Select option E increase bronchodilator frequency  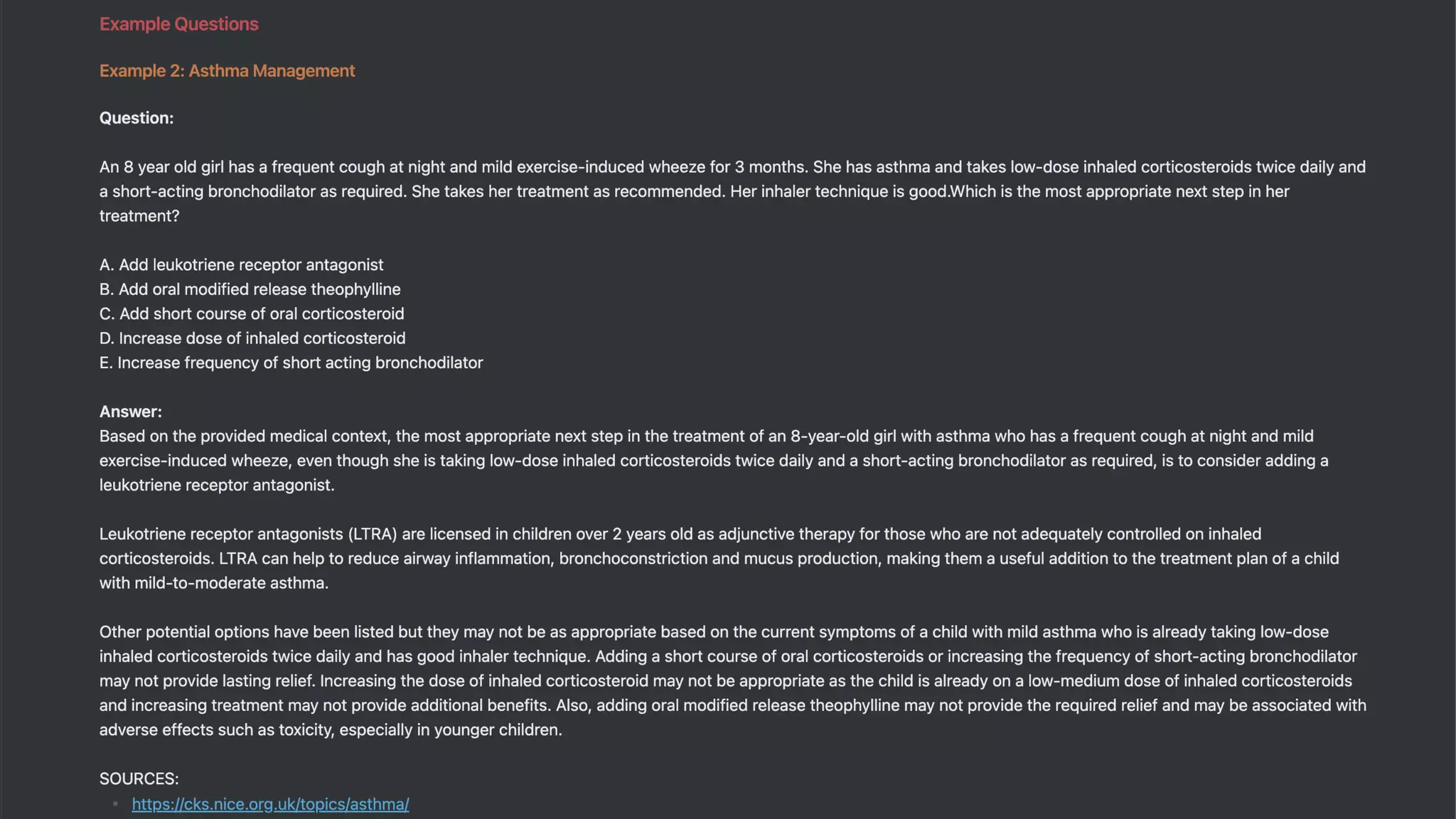291,363
